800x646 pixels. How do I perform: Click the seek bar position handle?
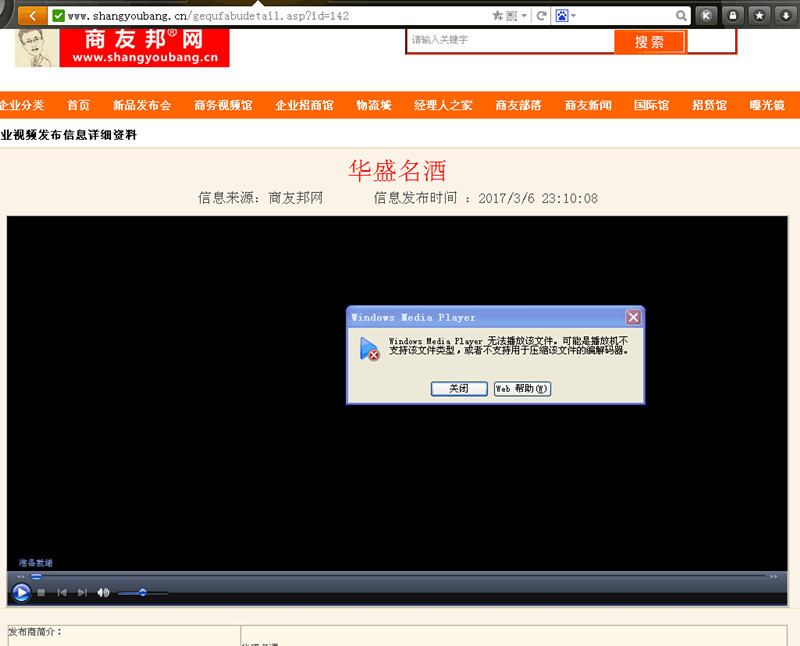pyautogui.click(x=36, y=577)
